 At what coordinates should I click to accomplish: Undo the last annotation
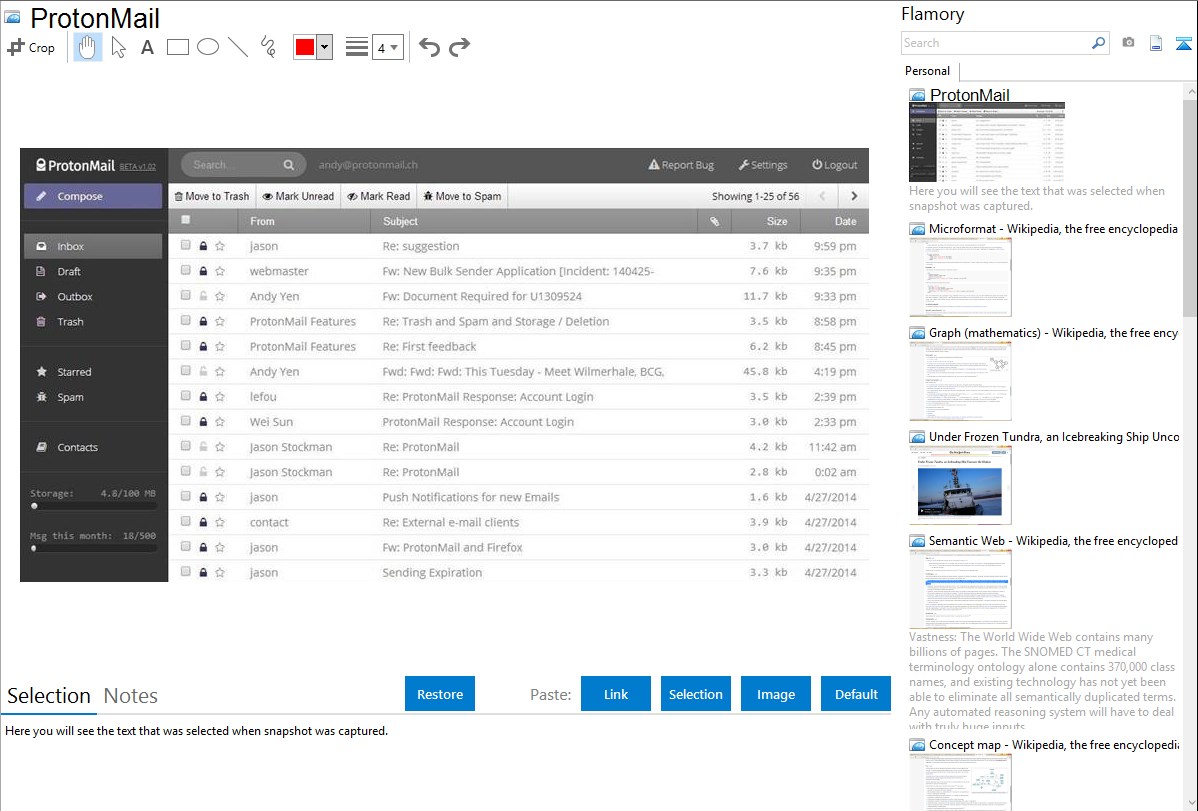coord(429,47)
